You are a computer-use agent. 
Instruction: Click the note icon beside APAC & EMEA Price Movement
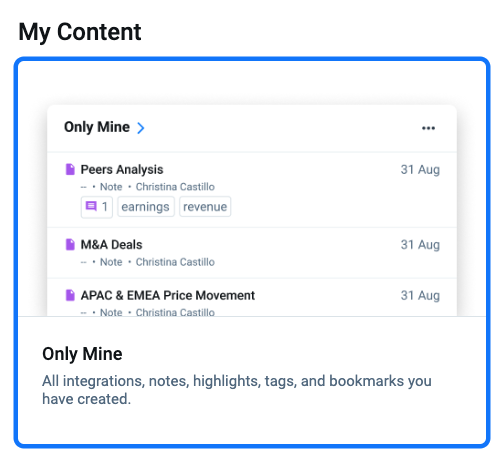coord(70,295)
